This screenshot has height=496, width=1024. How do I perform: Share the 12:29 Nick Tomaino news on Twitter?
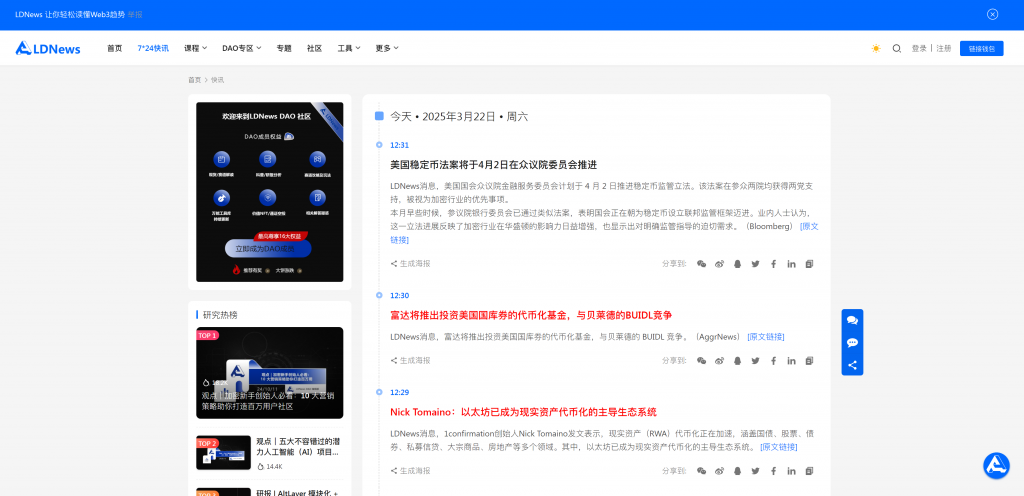(x=756, y=471)
